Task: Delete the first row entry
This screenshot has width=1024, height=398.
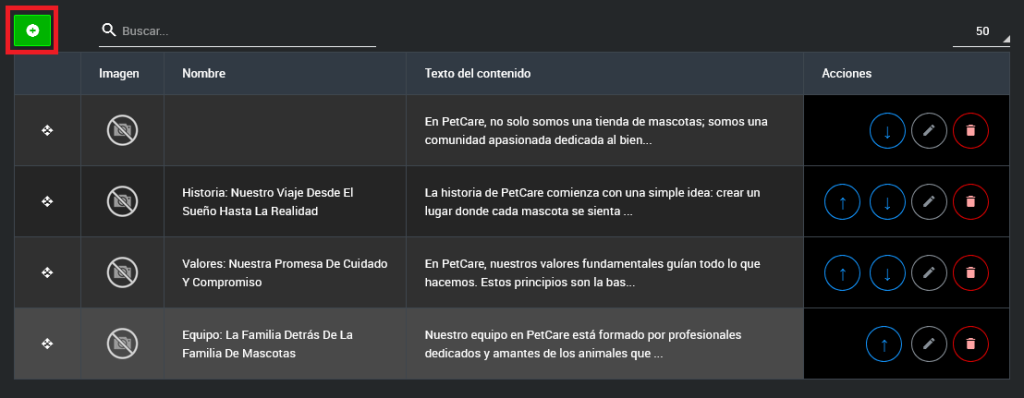Action: [x=970, y=131]
